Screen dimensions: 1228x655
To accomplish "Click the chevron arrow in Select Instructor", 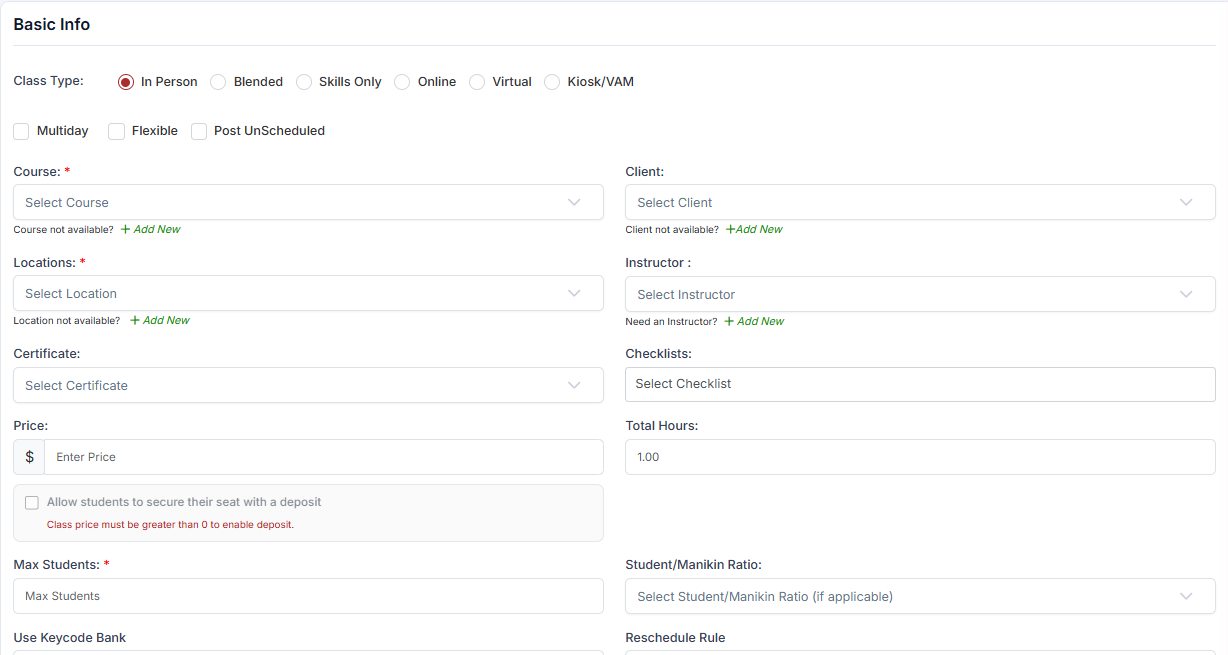I will (1186, 294).
